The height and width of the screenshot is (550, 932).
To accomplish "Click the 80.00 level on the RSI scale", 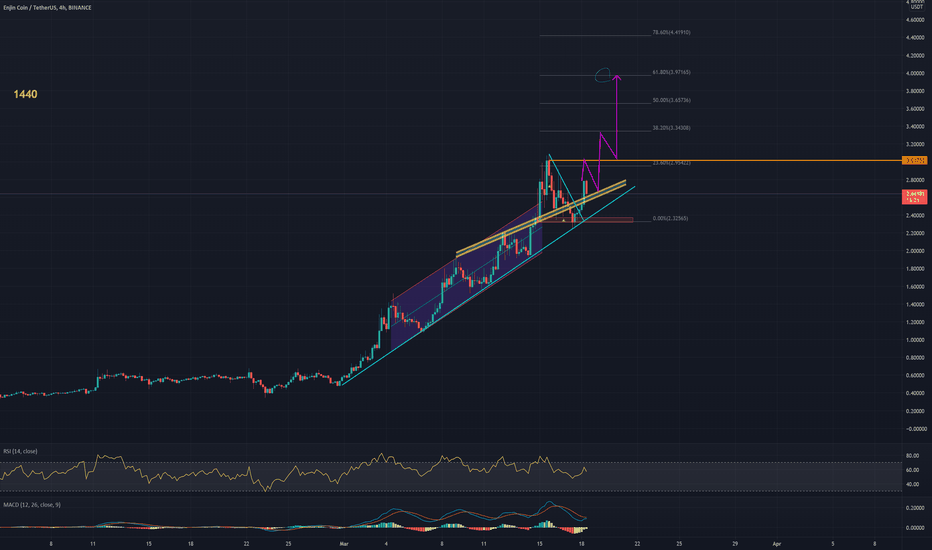I will click(x=912, y=456).
